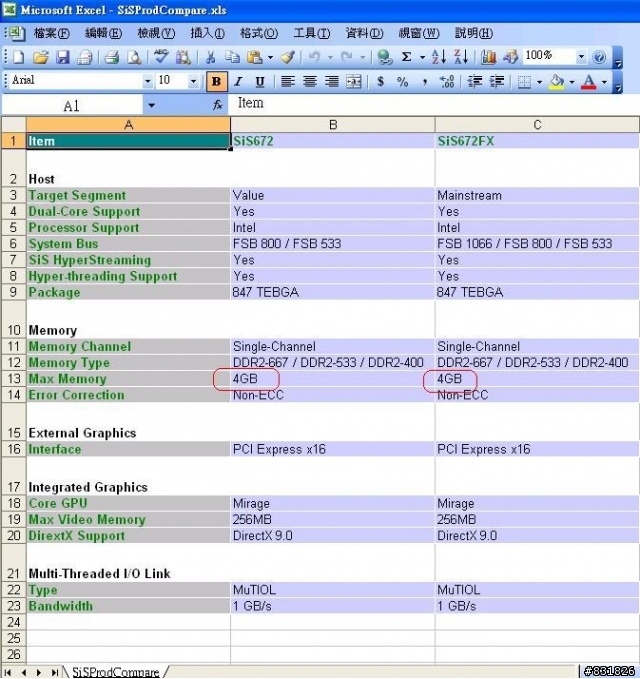The height and width of the screenshot is (679, 640).
Task: Center cell text horizontally
Action: (x=310, y=81)
